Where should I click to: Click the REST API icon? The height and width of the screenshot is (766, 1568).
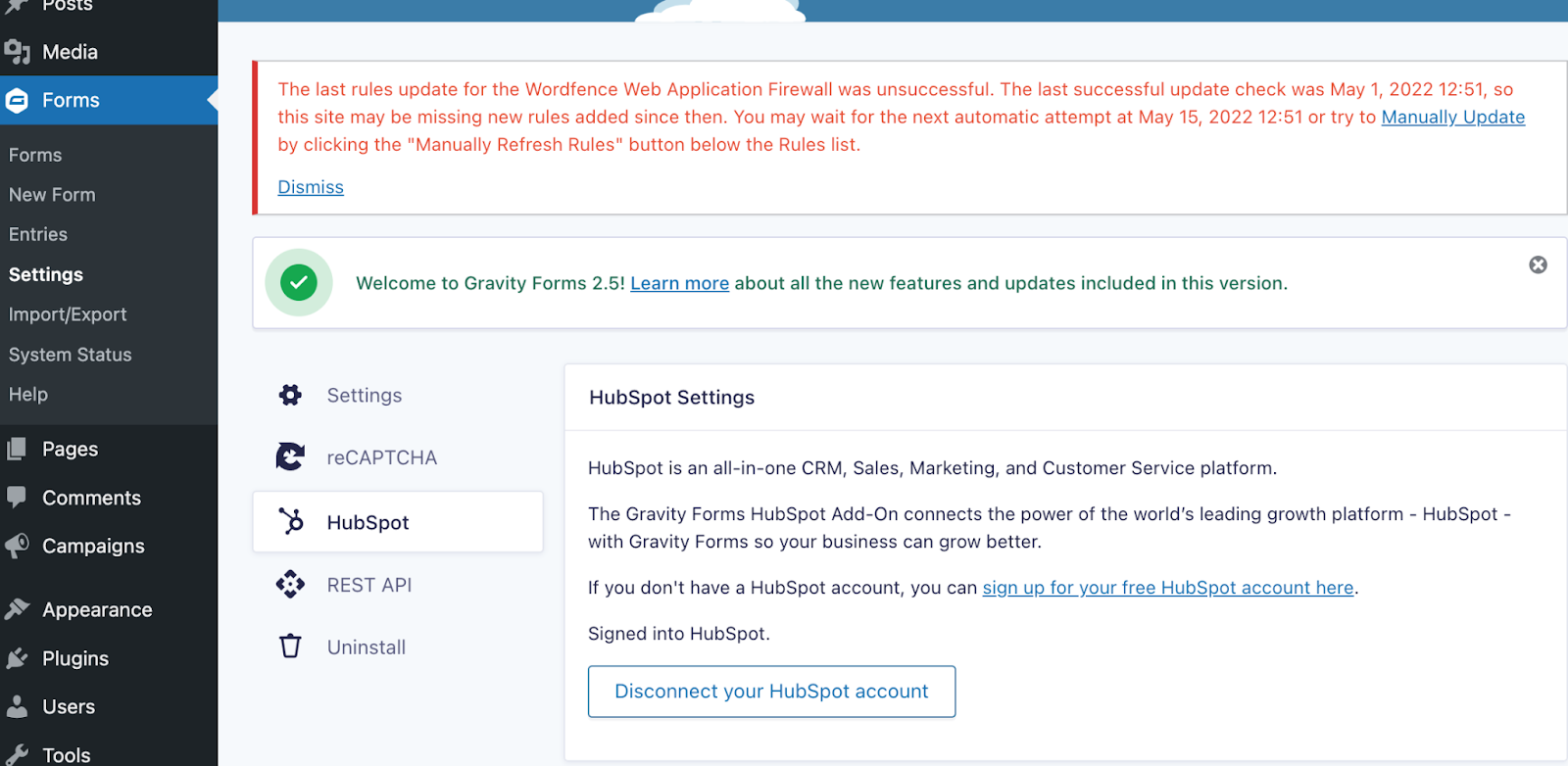(290, 584)
